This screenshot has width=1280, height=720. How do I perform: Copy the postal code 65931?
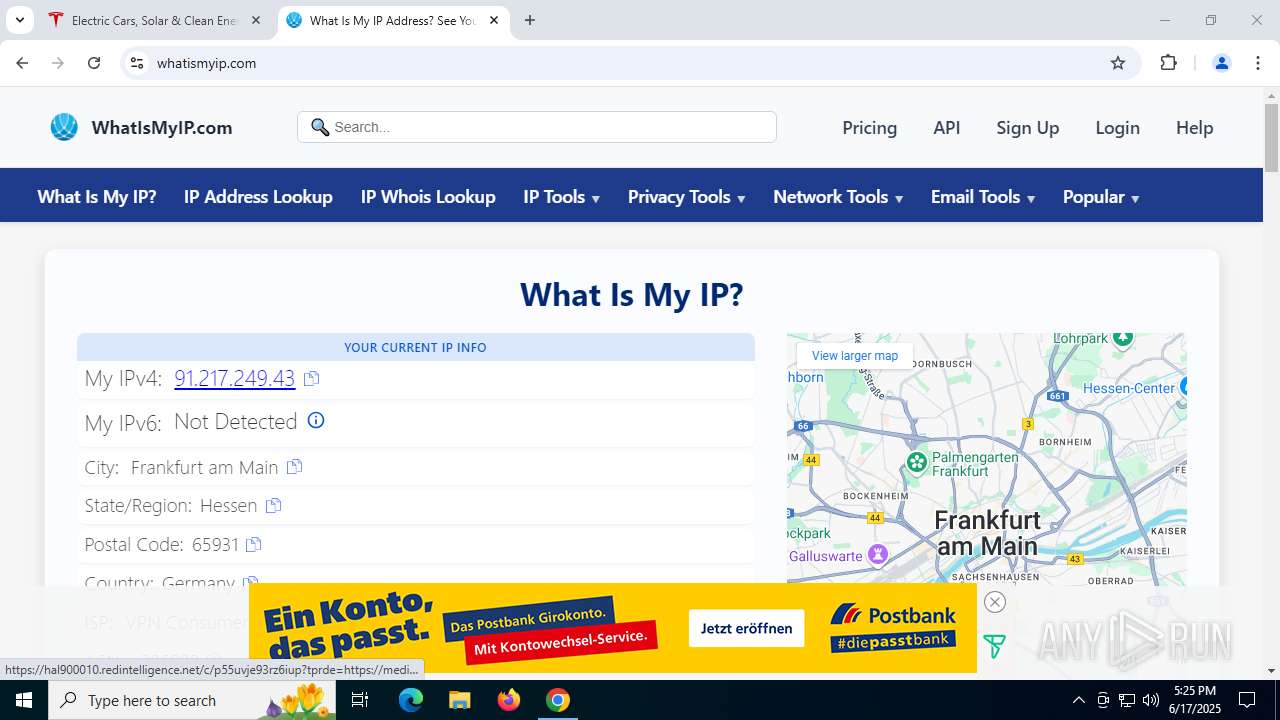pyautogui.click(x=254, y=544)
